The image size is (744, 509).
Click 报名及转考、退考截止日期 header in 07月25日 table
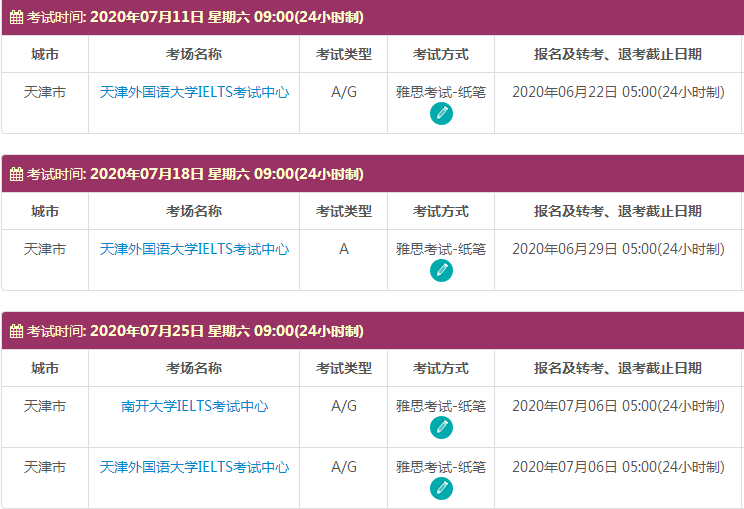pos(618,368)
